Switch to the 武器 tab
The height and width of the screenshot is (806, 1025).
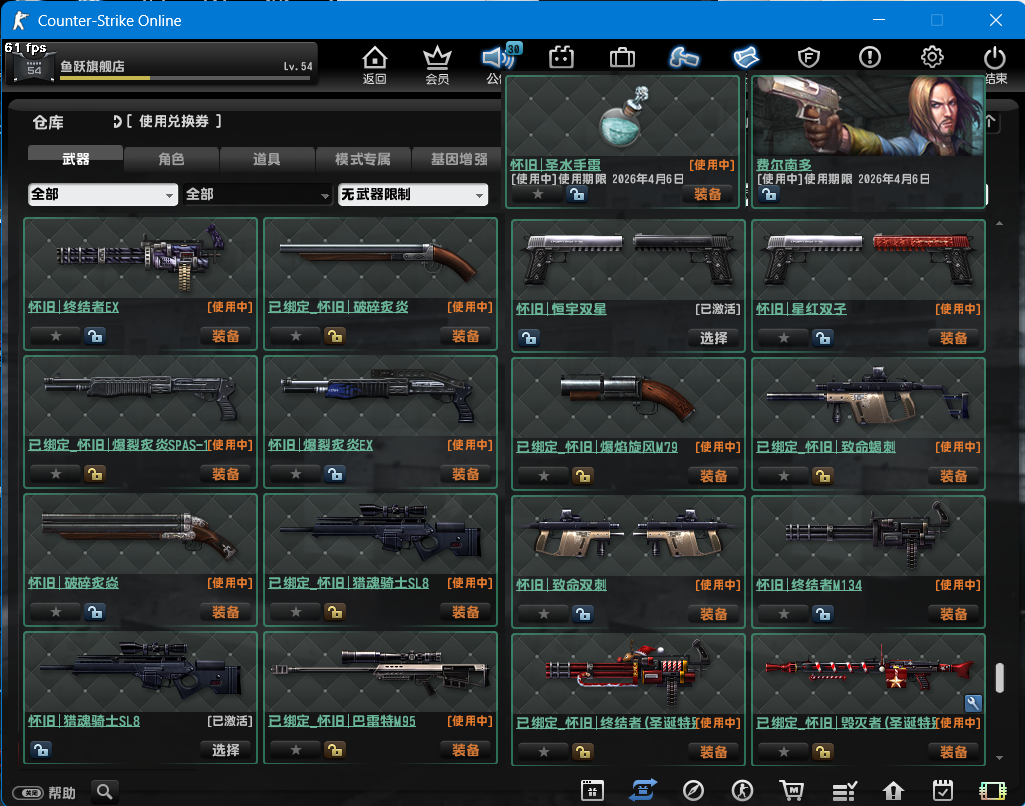(x=75, y=159)
